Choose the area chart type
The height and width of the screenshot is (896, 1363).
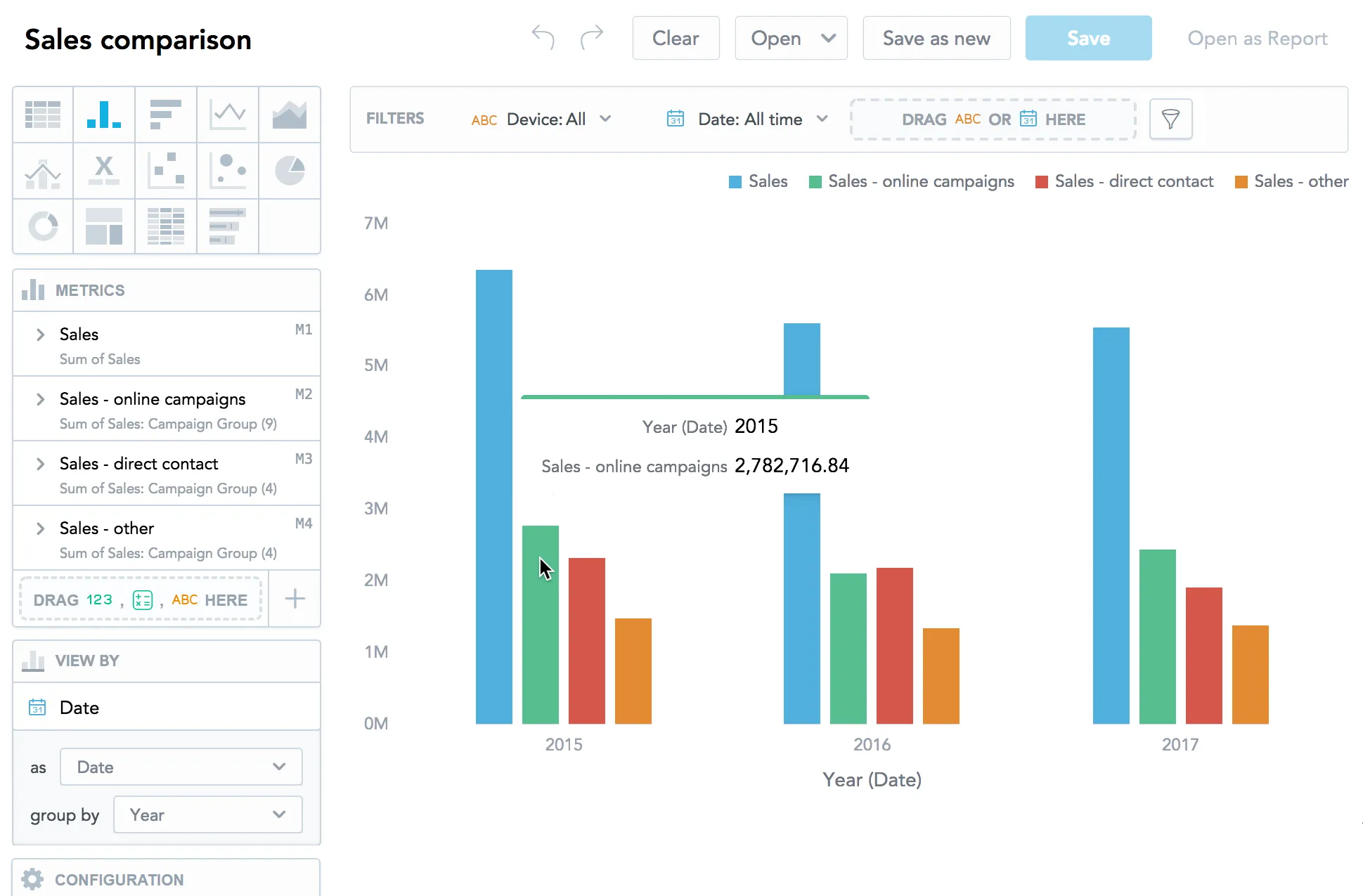coord(290,114)
